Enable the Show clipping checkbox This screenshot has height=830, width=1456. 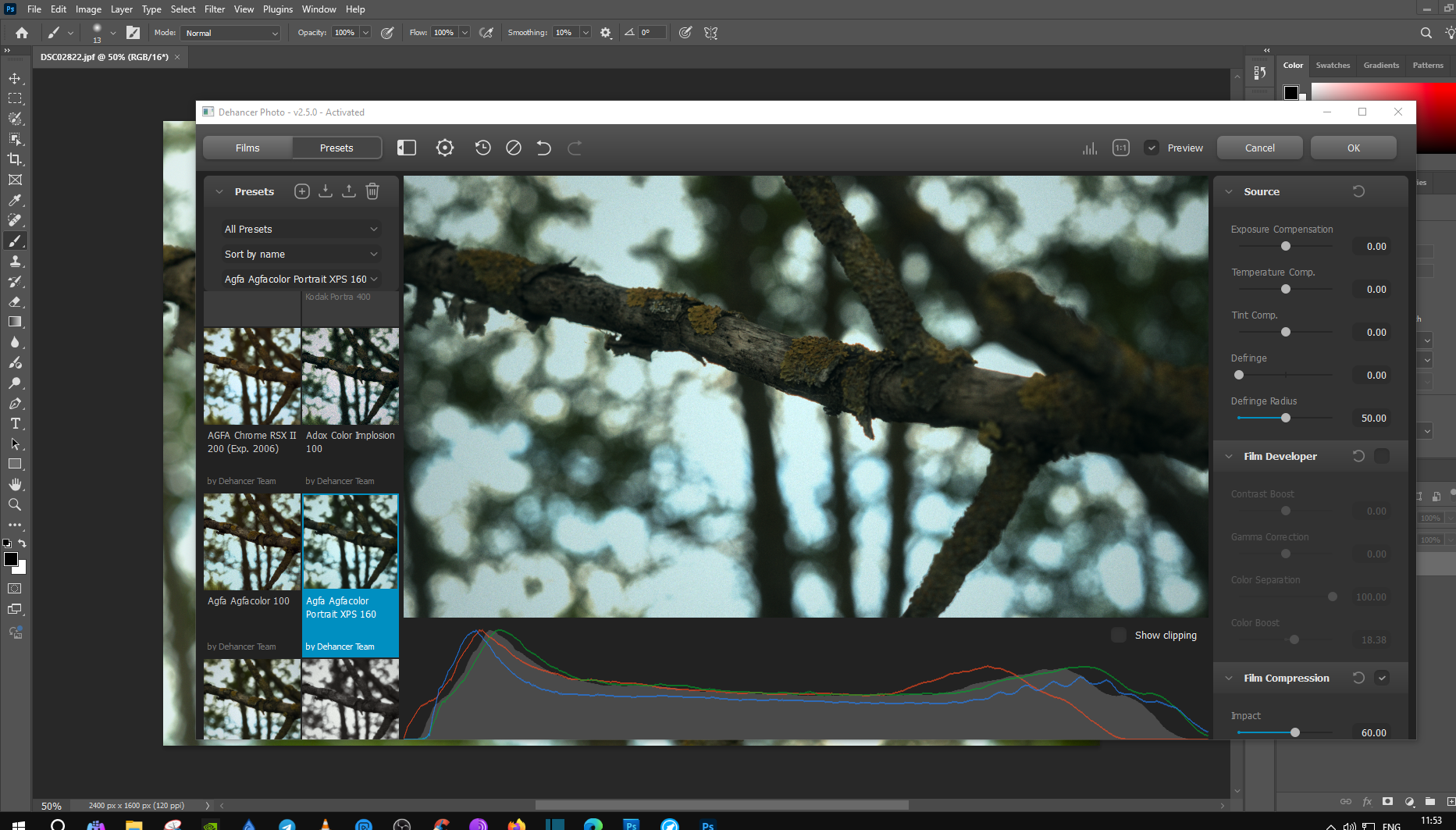(1119, 635)
